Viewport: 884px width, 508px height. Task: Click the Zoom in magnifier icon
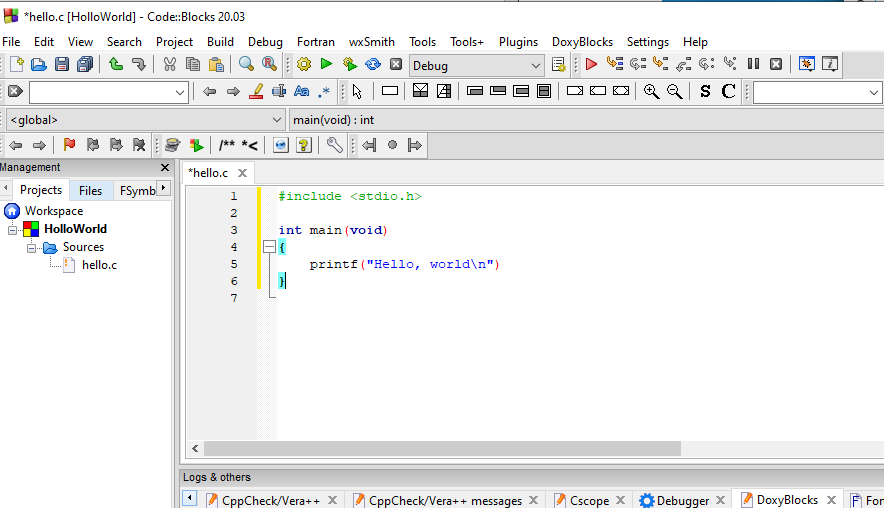point(651,91)
